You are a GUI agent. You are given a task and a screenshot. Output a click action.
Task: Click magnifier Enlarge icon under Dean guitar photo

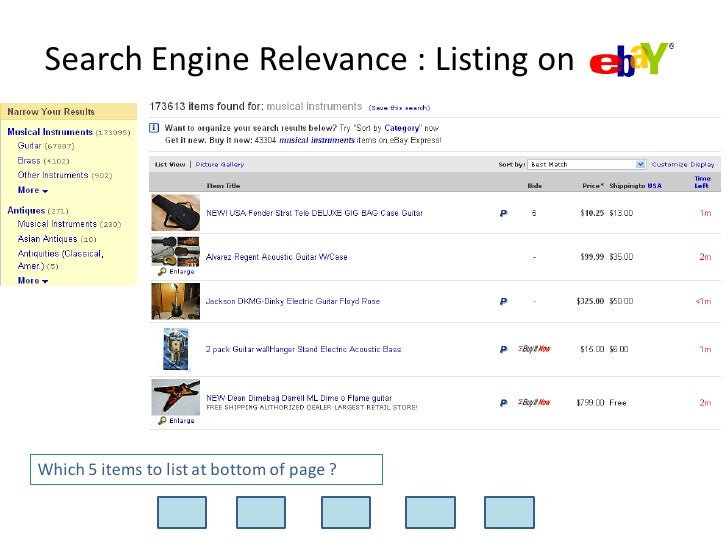tap(162, 421)
